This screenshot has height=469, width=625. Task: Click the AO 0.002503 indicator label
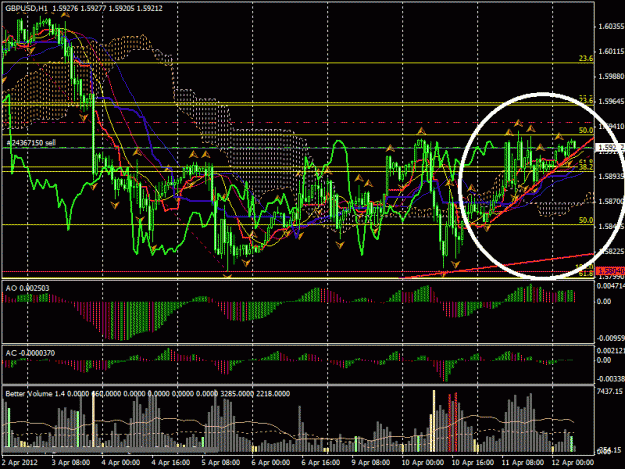coord(27,288)
